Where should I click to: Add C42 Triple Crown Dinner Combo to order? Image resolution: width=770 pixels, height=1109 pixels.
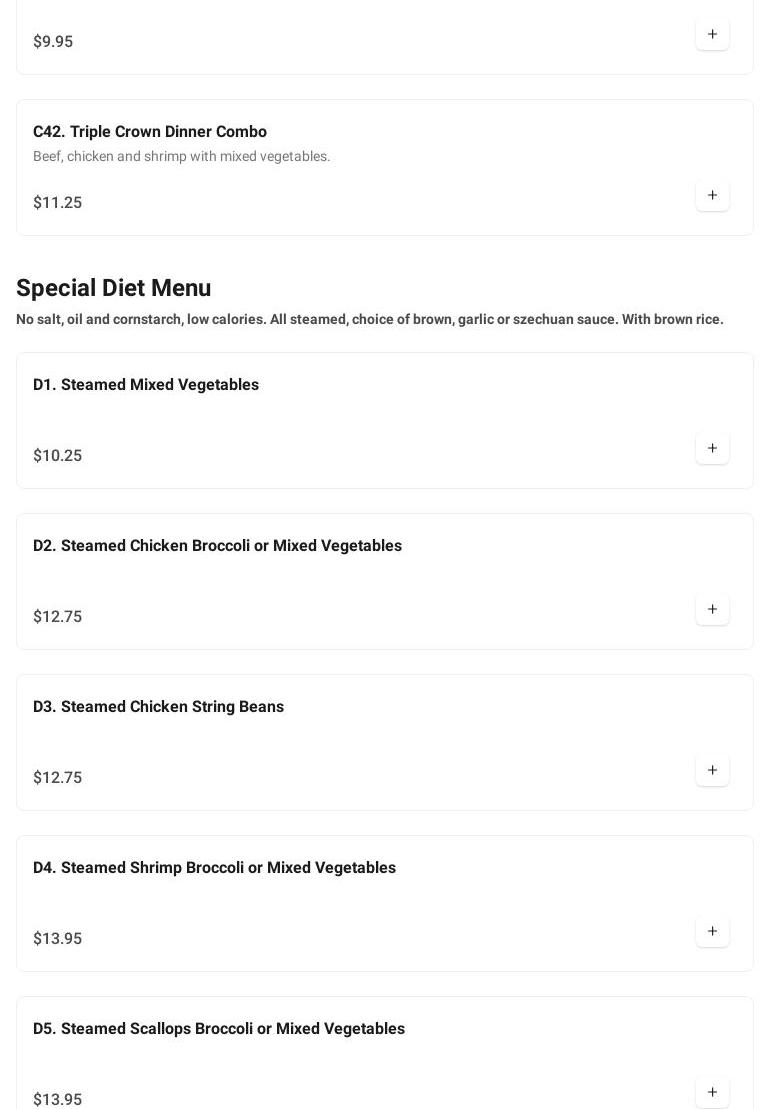coord(712,195)
